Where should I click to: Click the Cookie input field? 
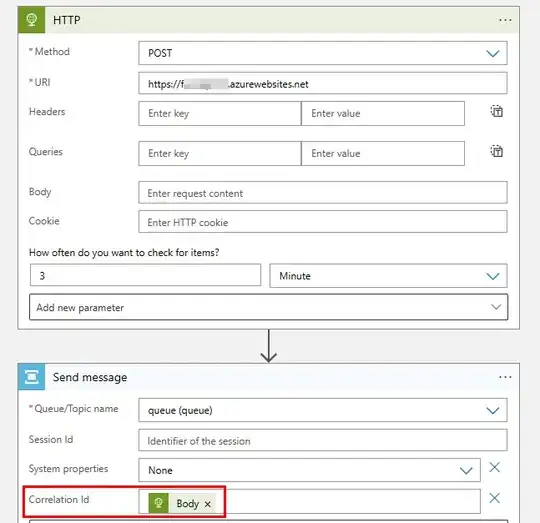point(323,222)
